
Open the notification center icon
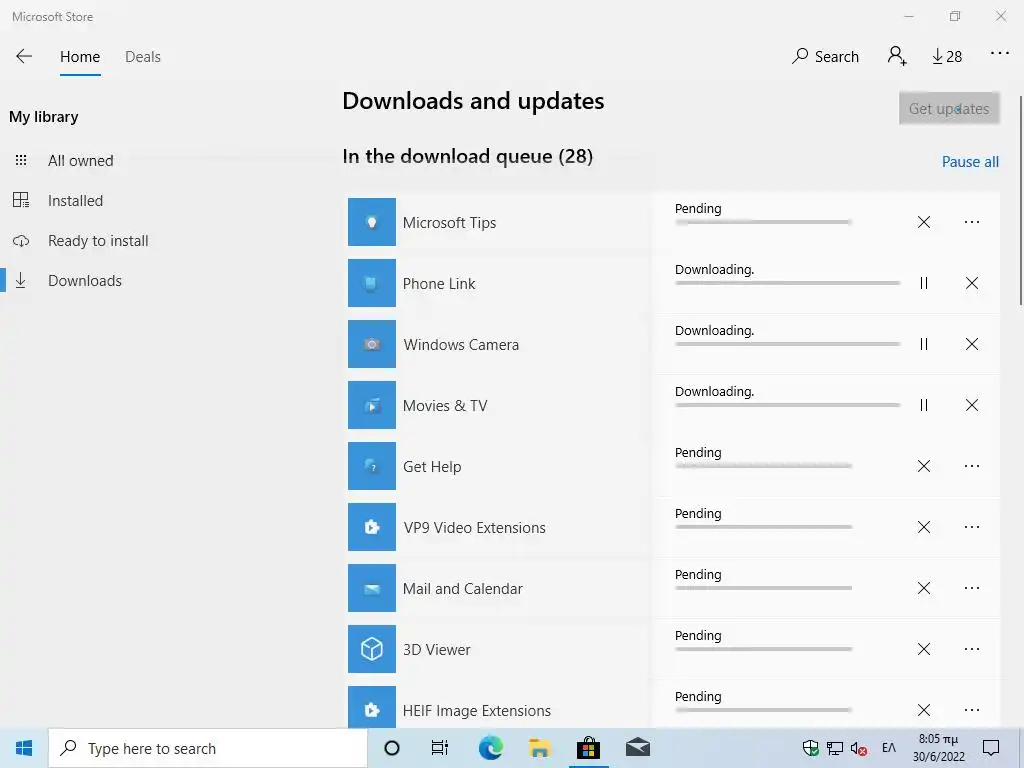(991, 748)
